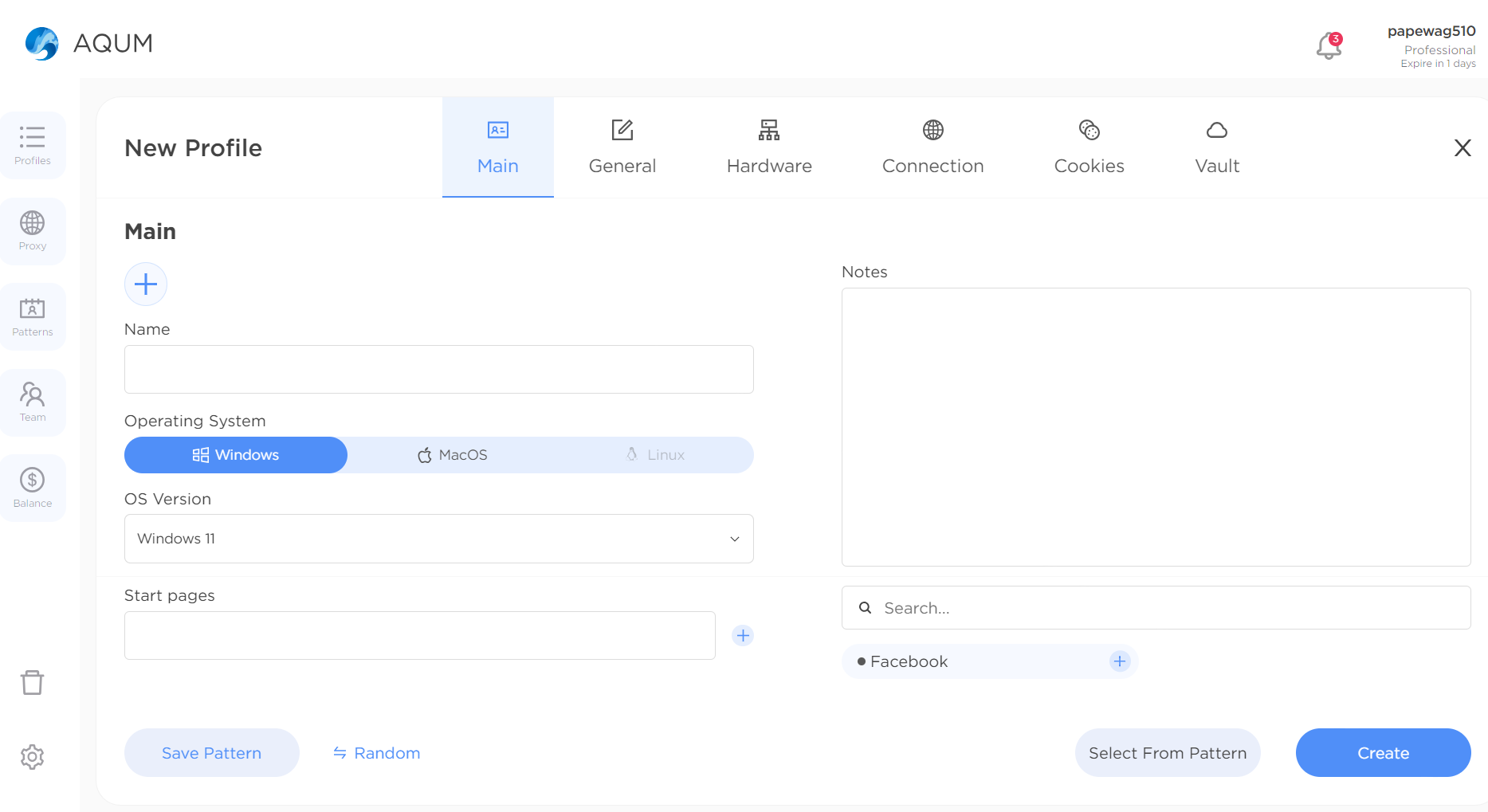
Task: Open the trash bin icon
Action: (33, 682)
